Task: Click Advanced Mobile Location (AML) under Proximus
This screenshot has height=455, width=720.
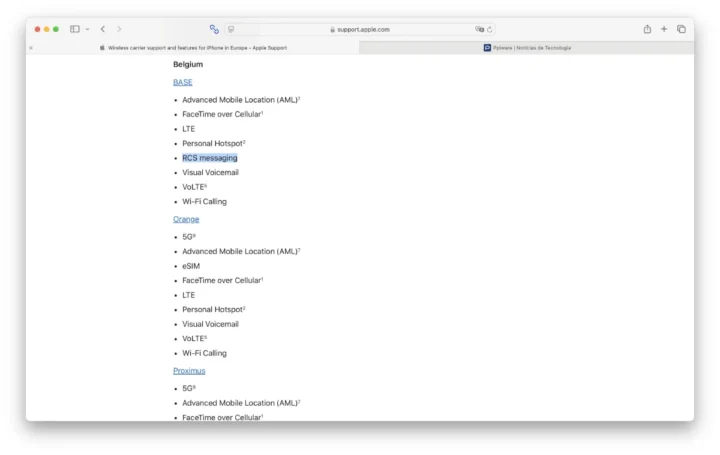Action: coord(241,403)
